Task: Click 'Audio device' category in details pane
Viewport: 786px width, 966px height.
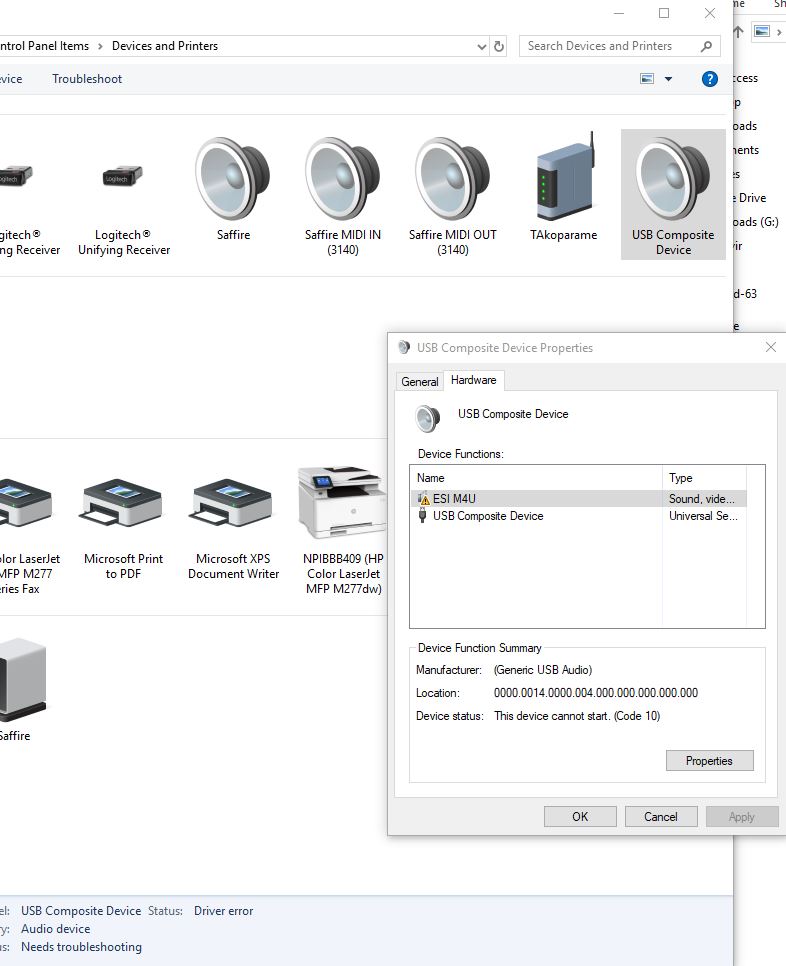Action: (55, 928)
